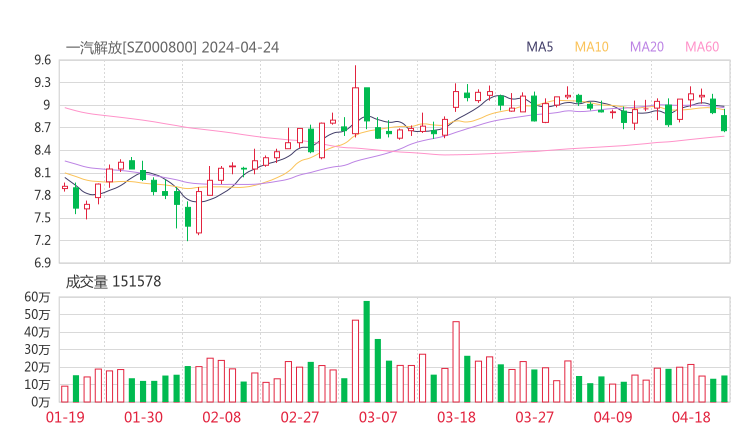The image size is (740, 440).
Task: Click the 7.8 price axis label
Action: click(42, 195)
